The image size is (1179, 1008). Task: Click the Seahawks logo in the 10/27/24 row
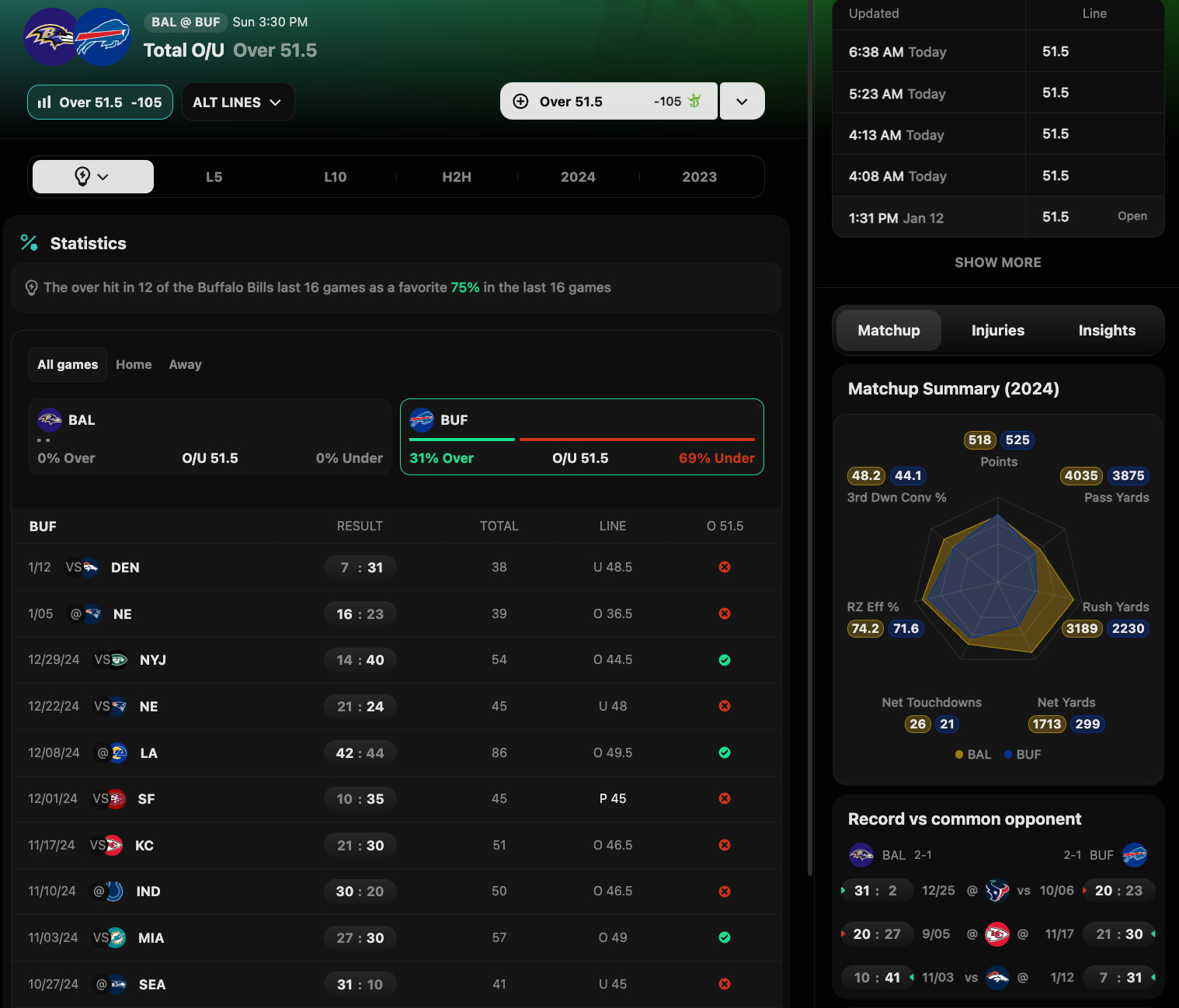[x=117, y=985]
